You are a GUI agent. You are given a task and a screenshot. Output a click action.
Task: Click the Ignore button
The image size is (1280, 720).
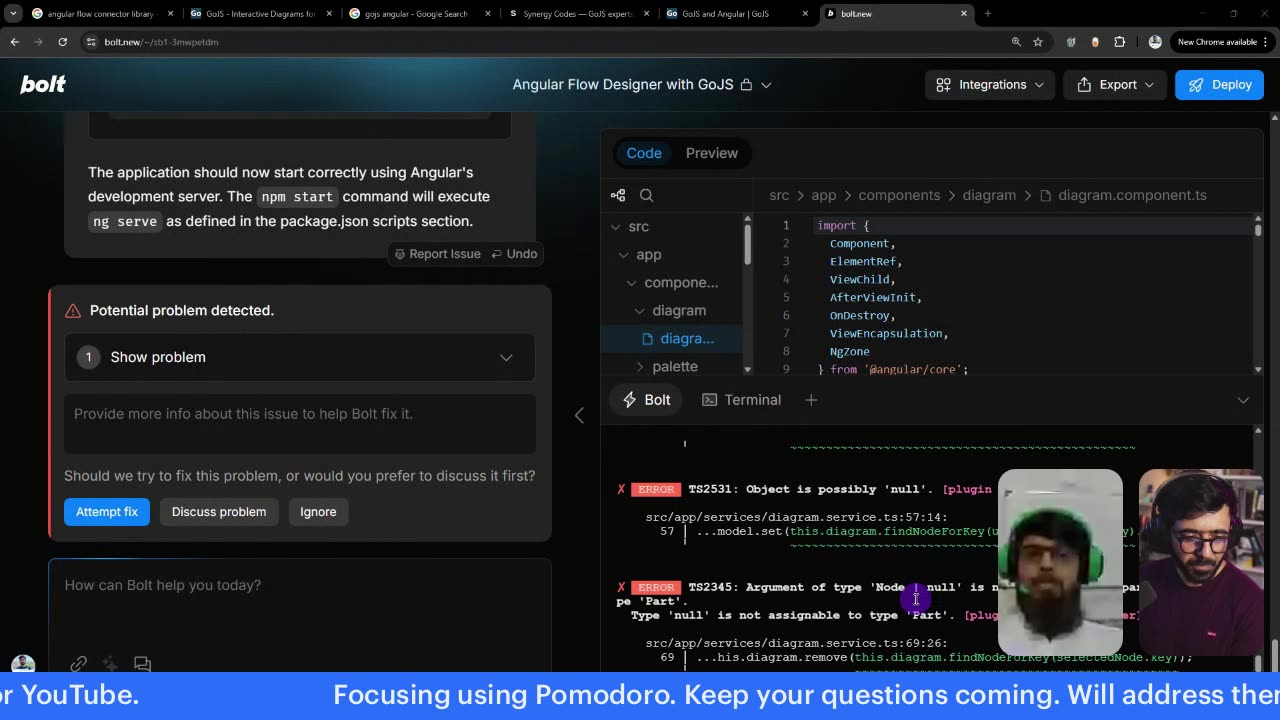tap(318, 512)
